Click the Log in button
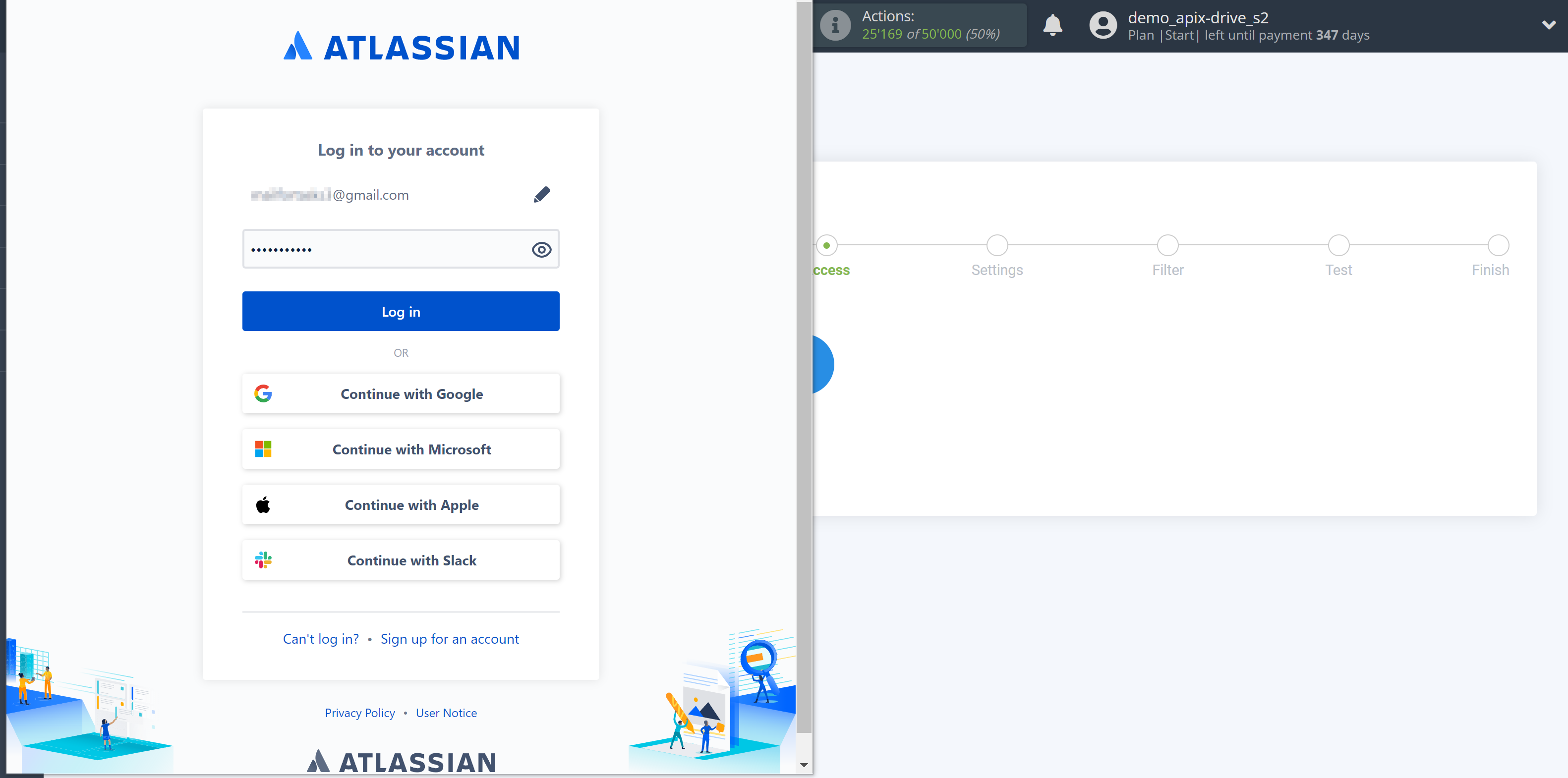The width and height of the screenshot is (1568, 778). coord(400,311)
